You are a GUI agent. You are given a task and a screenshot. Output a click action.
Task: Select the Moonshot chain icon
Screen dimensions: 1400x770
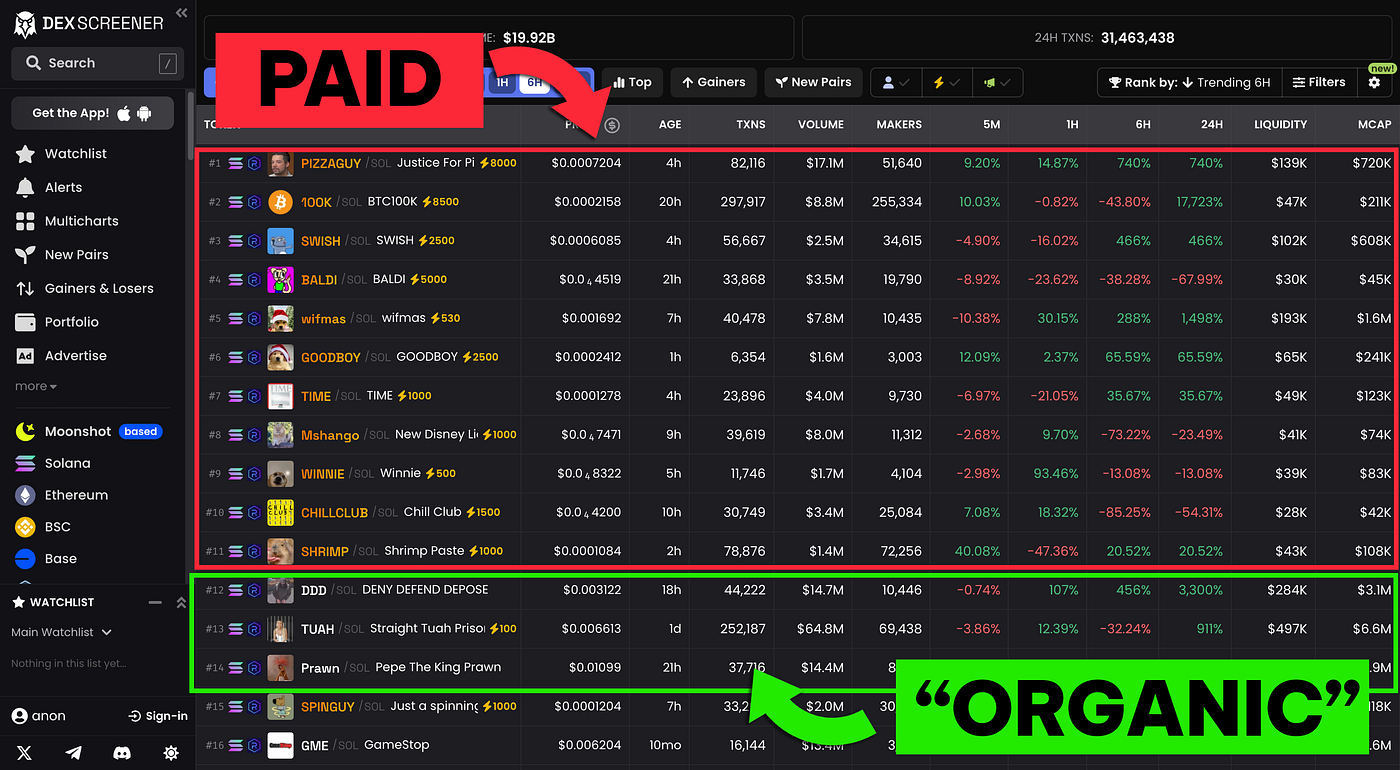coord(25,431)
